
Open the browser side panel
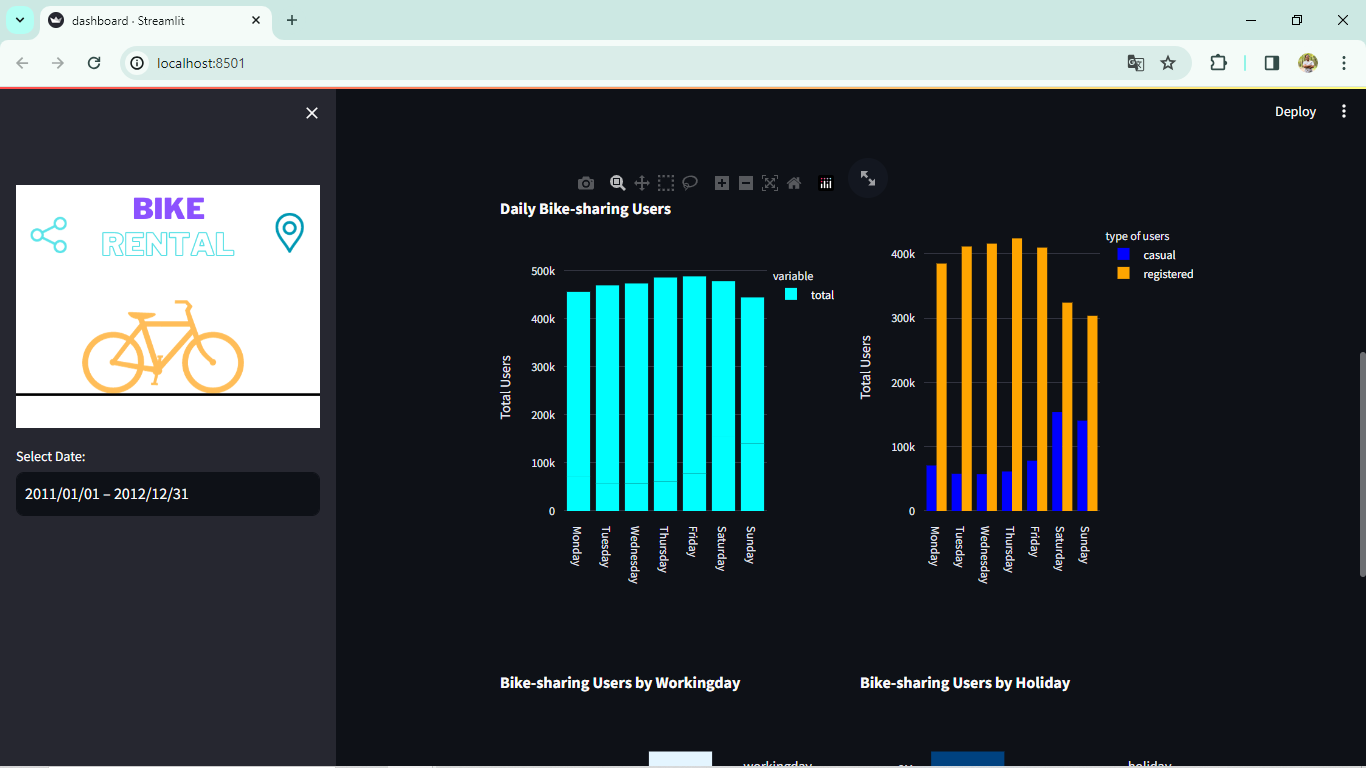pos(1272,63)
